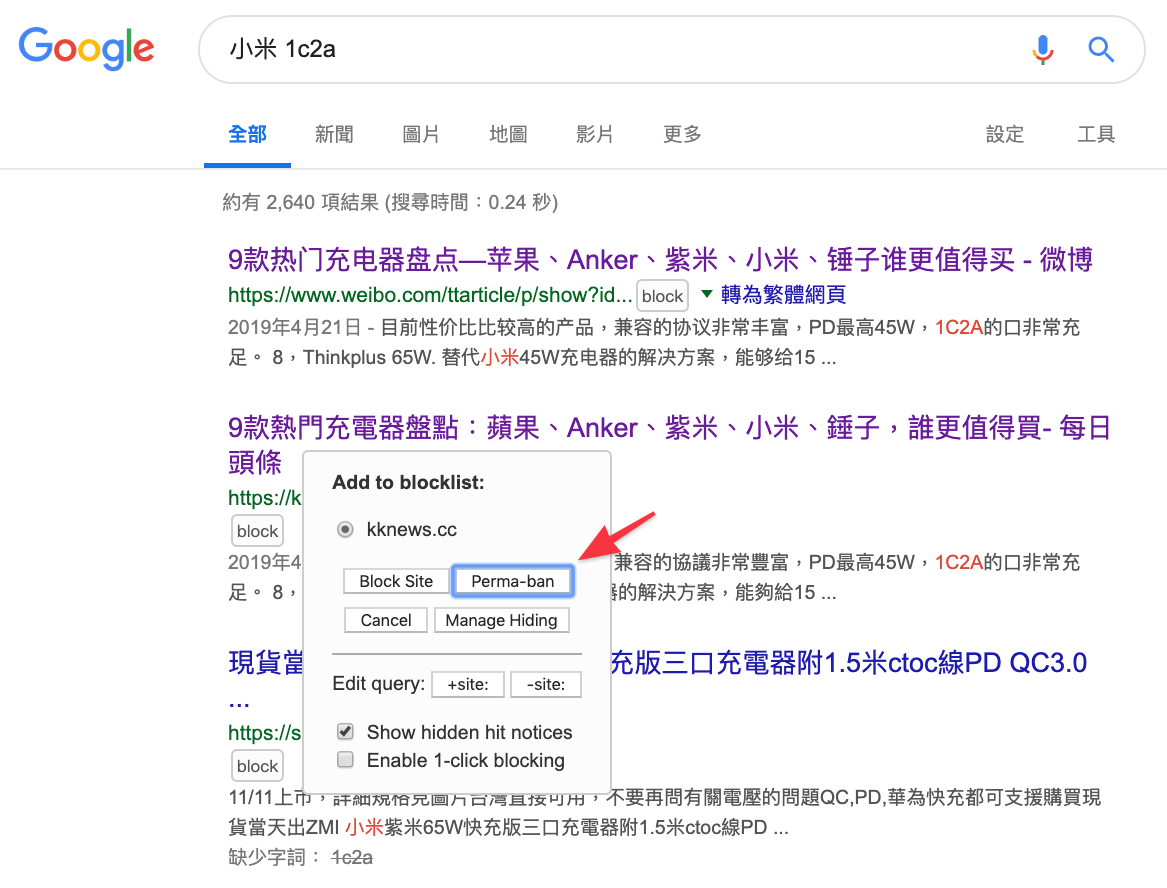Click the Block Site button
This screenshot has height=888, width=1167.
[396, 581]
